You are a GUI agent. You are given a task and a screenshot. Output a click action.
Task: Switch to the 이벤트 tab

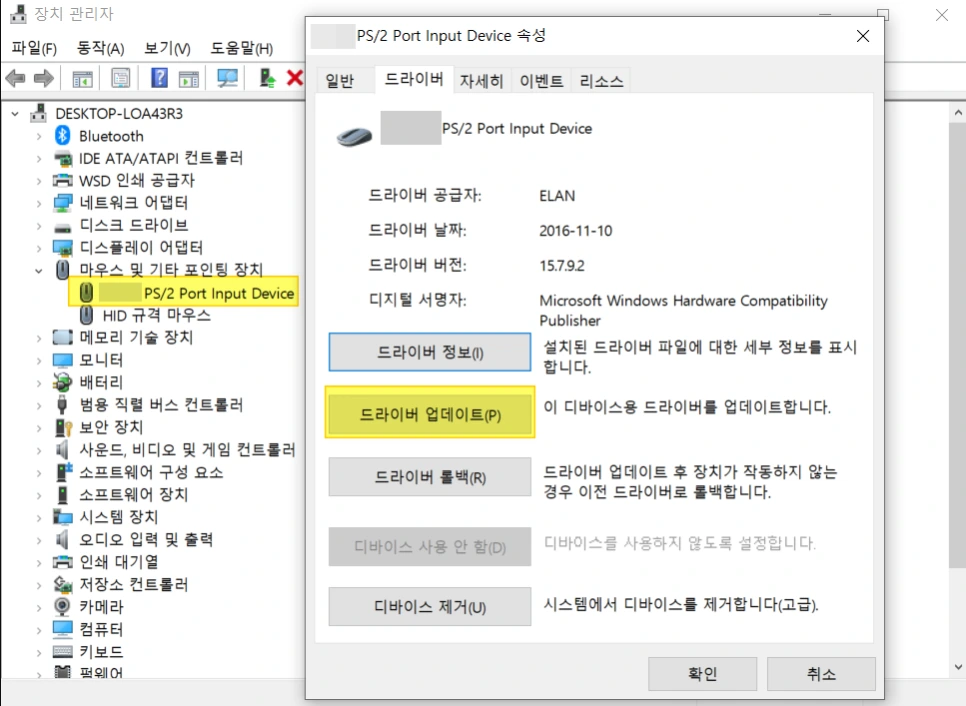(541, 81)
